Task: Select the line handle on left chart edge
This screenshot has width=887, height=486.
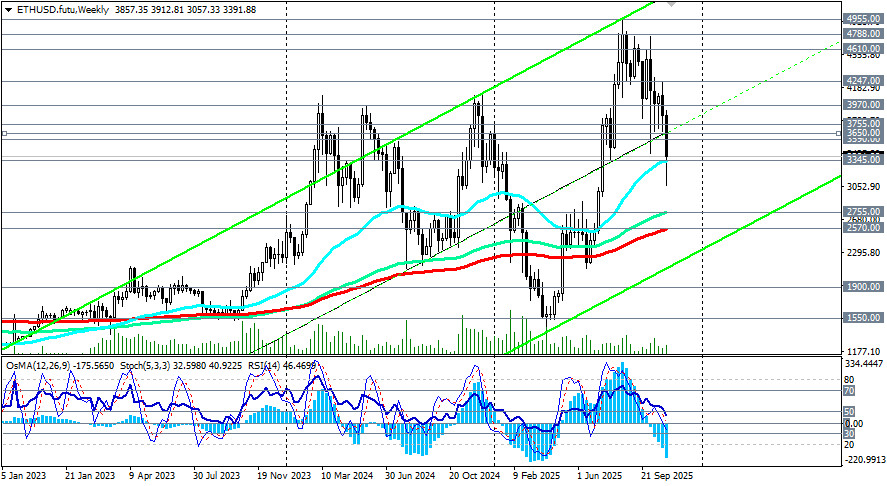Action: 3,132
